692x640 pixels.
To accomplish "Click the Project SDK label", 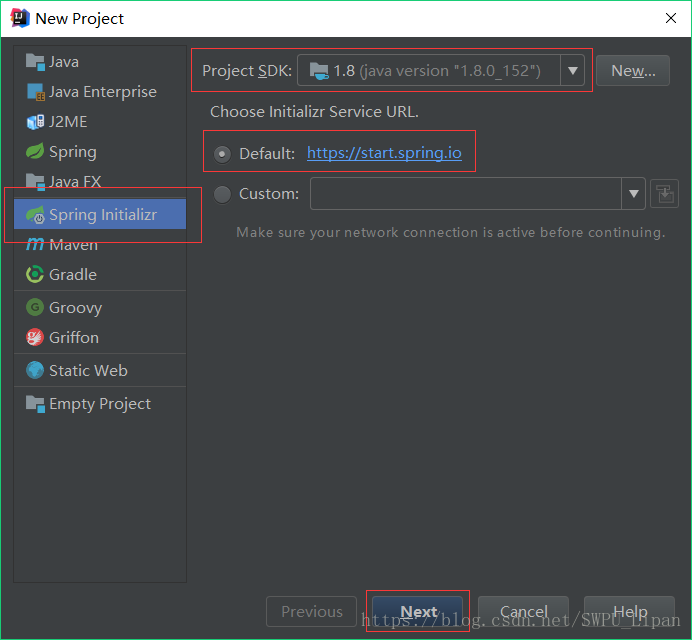I will [247, 71].
